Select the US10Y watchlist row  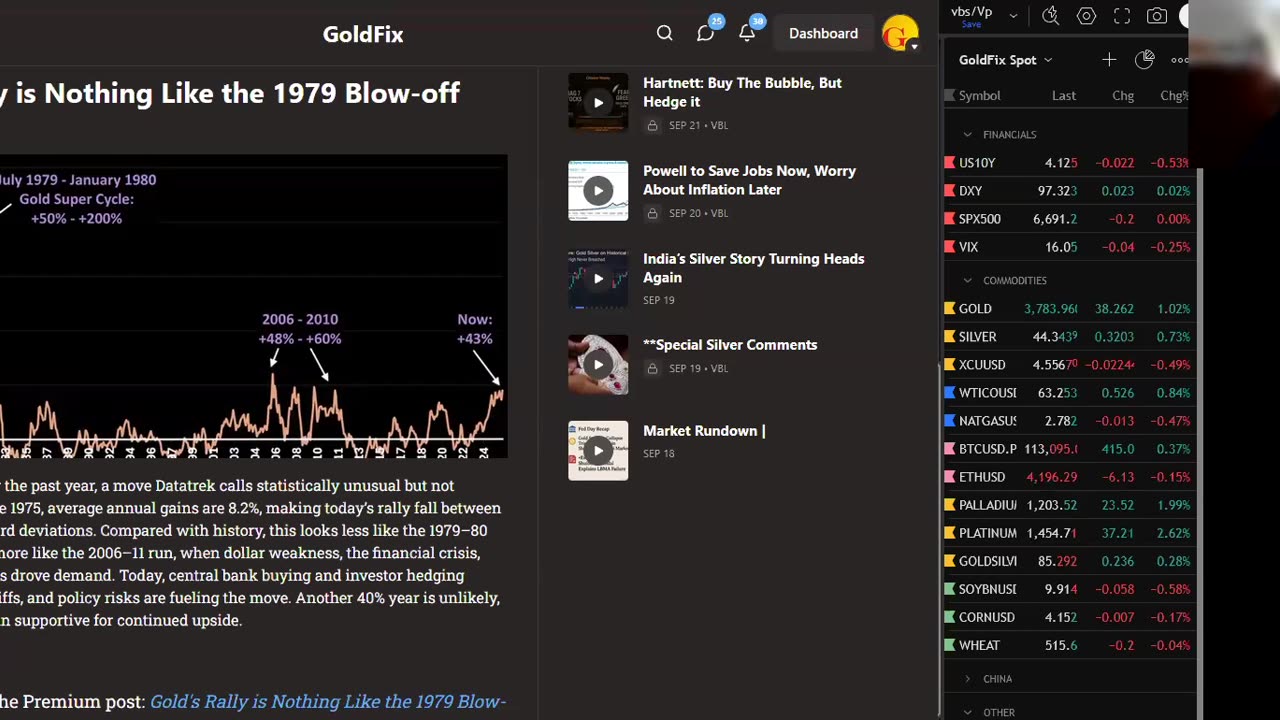tap(1068, 162)
